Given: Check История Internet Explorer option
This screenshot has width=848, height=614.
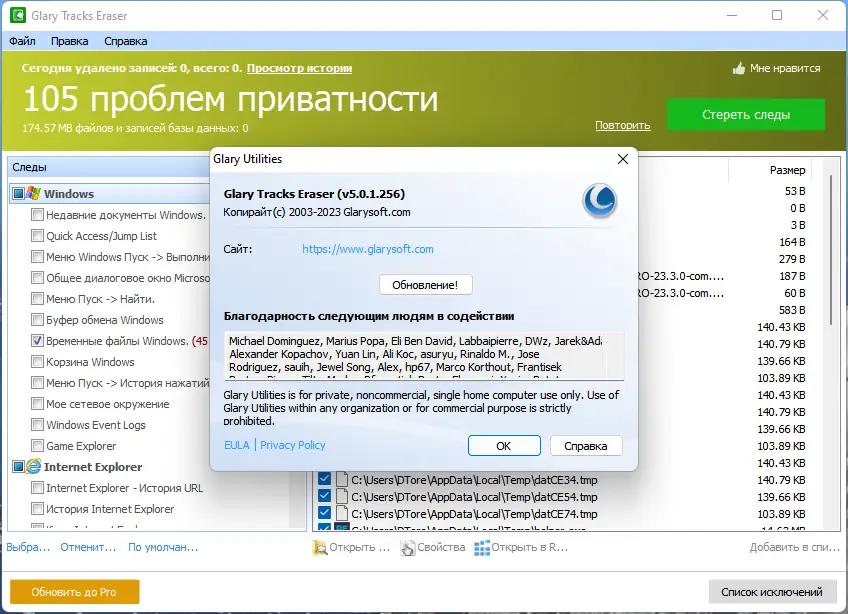Looking at the screenshot, I should tap(37, 509).
